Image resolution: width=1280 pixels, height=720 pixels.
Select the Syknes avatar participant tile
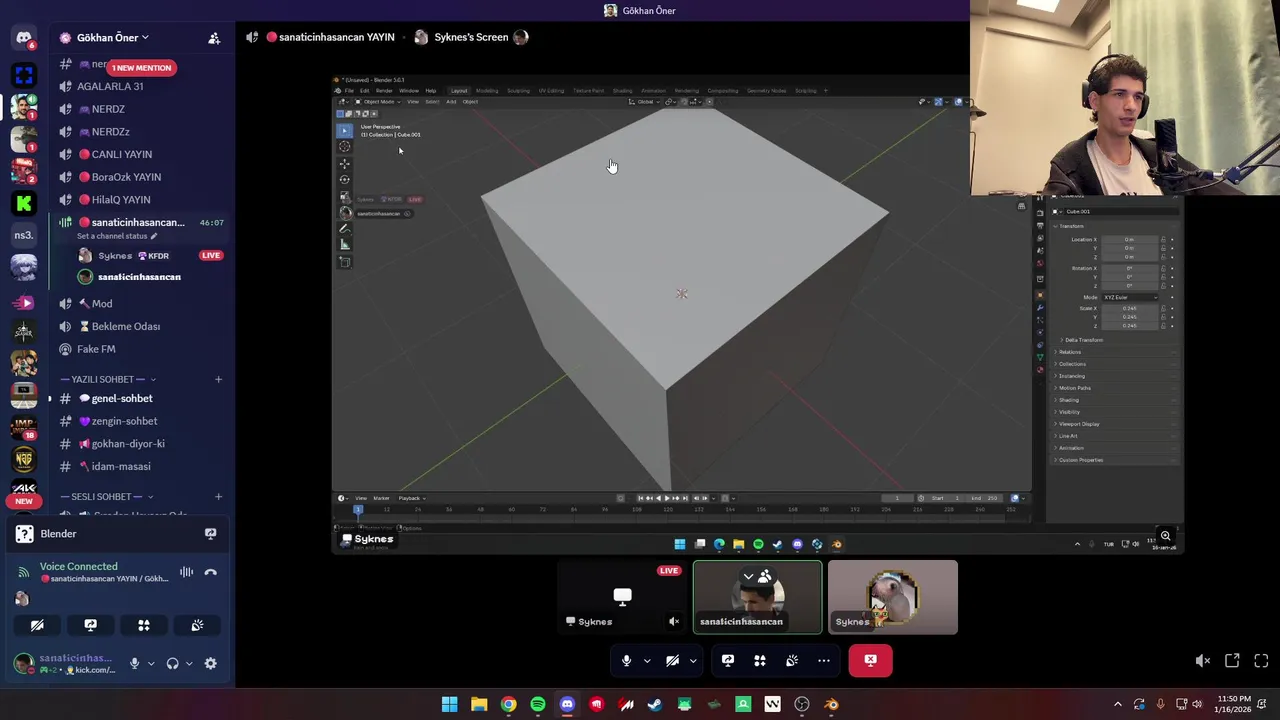(x=893, y=597)
